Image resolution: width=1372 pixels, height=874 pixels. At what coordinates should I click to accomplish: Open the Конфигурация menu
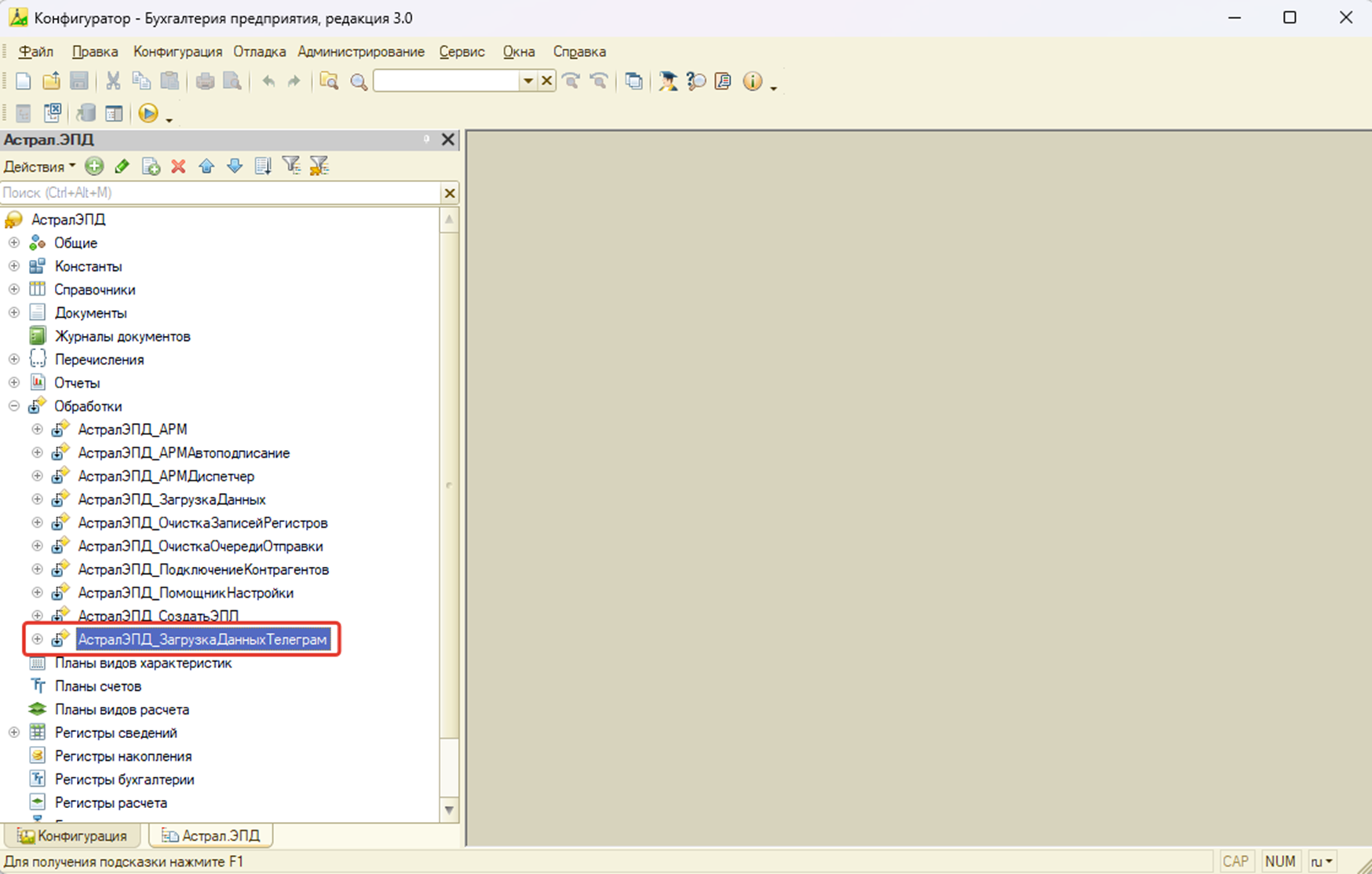tap(177, 52)
